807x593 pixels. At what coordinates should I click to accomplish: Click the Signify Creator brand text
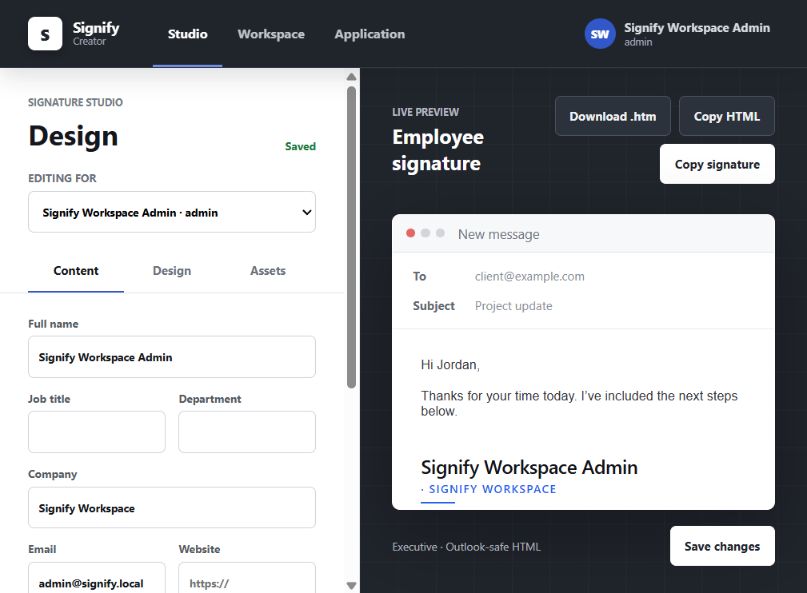click(96, 33)
